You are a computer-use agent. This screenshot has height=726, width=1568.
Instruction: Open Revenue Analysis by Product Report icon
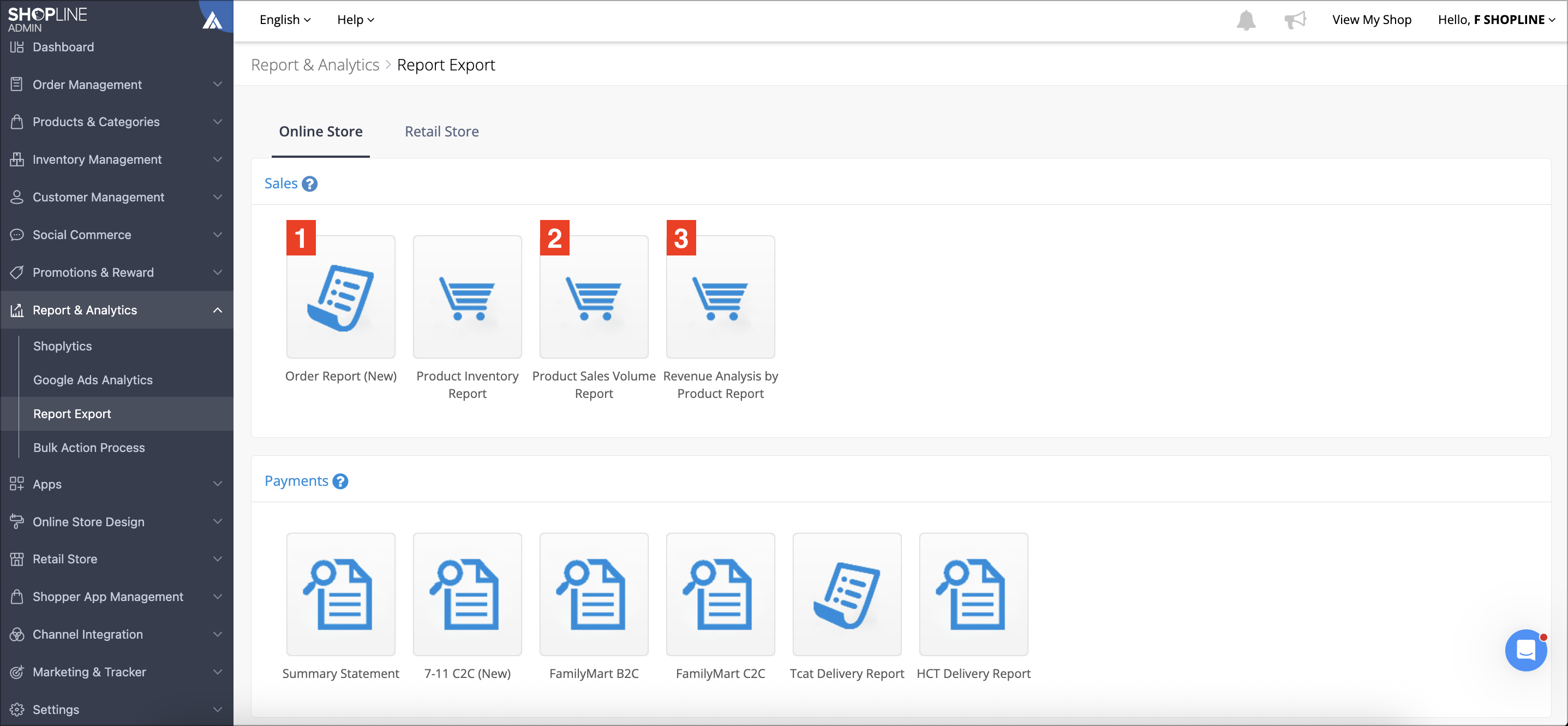click(x=721, y=296)
